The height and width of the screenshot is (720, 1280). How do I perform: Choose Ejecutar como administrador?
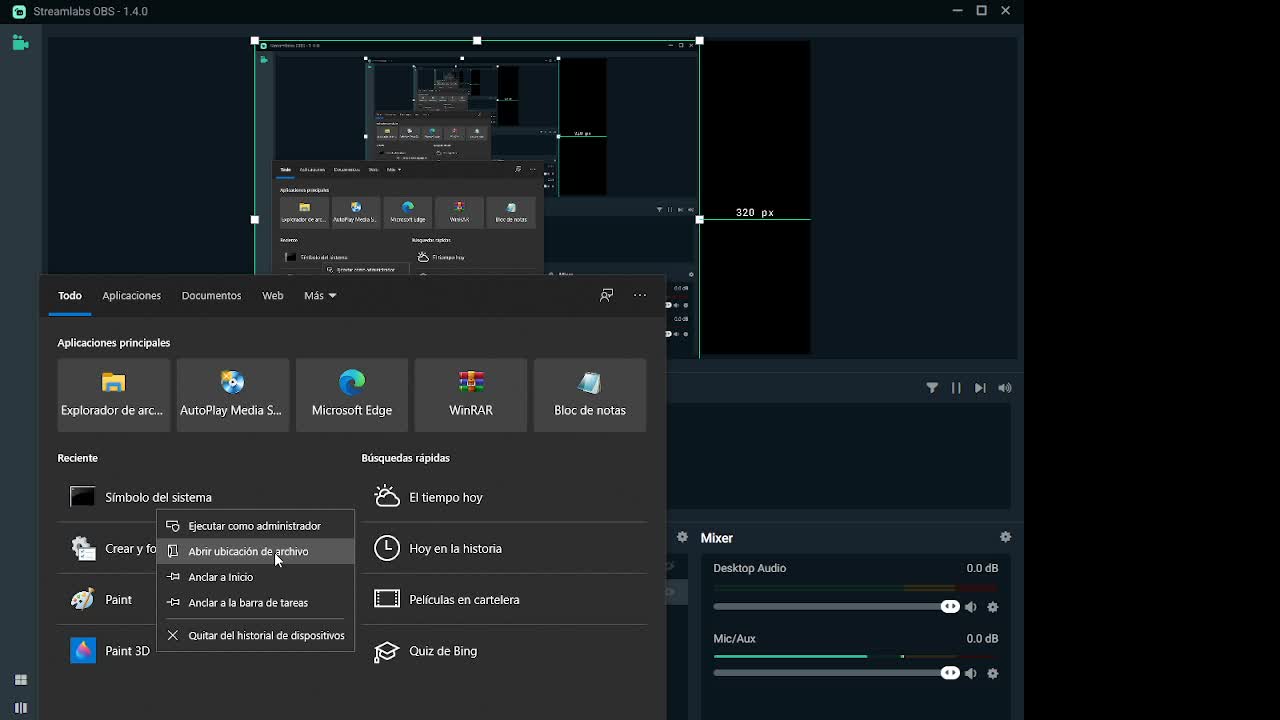[x=256, y=526]
